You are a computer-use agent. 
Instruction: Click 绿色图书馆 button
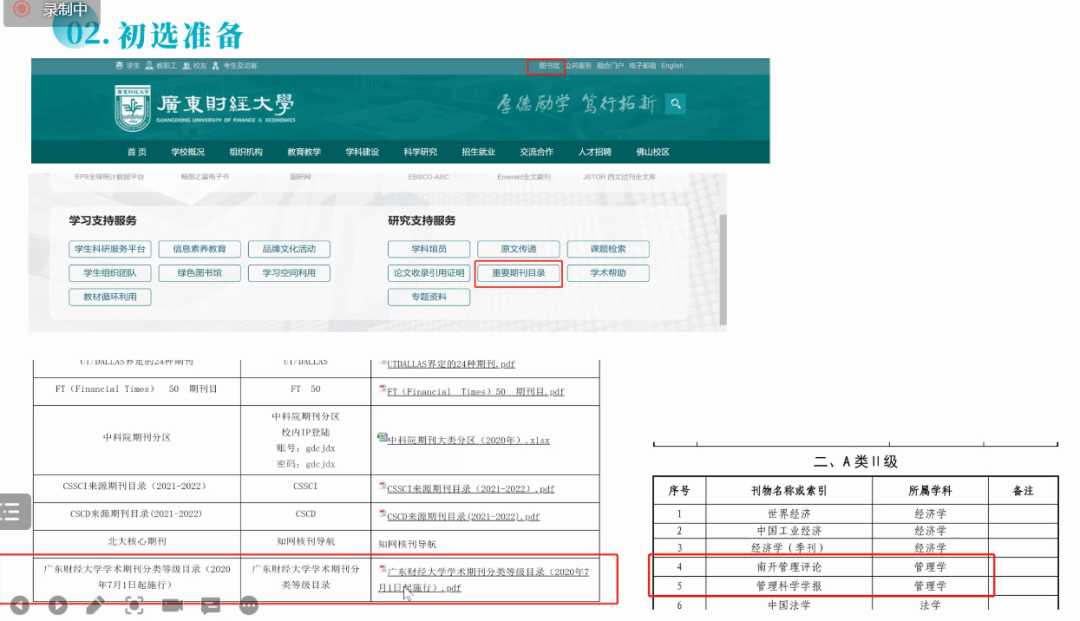(x=200, y=273)
